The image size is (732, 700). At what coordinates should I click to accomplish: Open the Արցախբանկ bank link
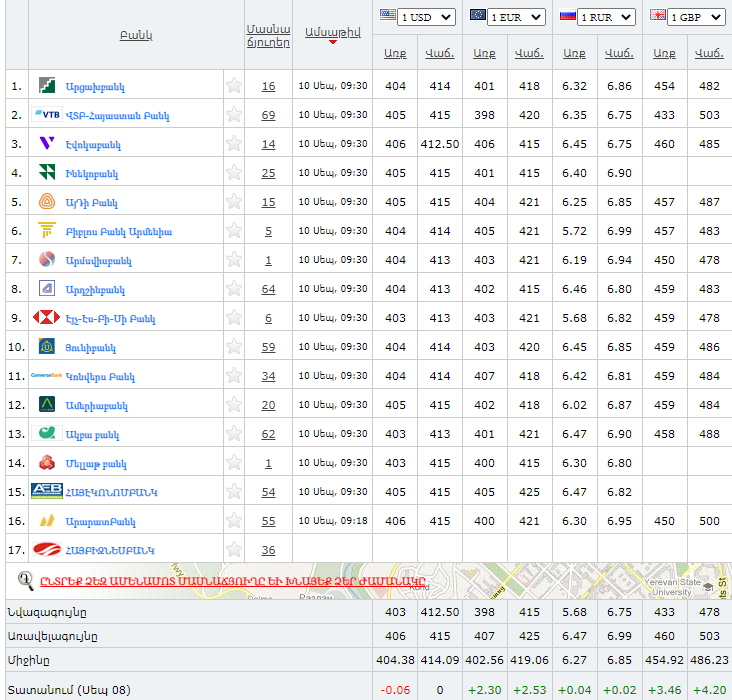pyautogui.click(x=95, y=87)
